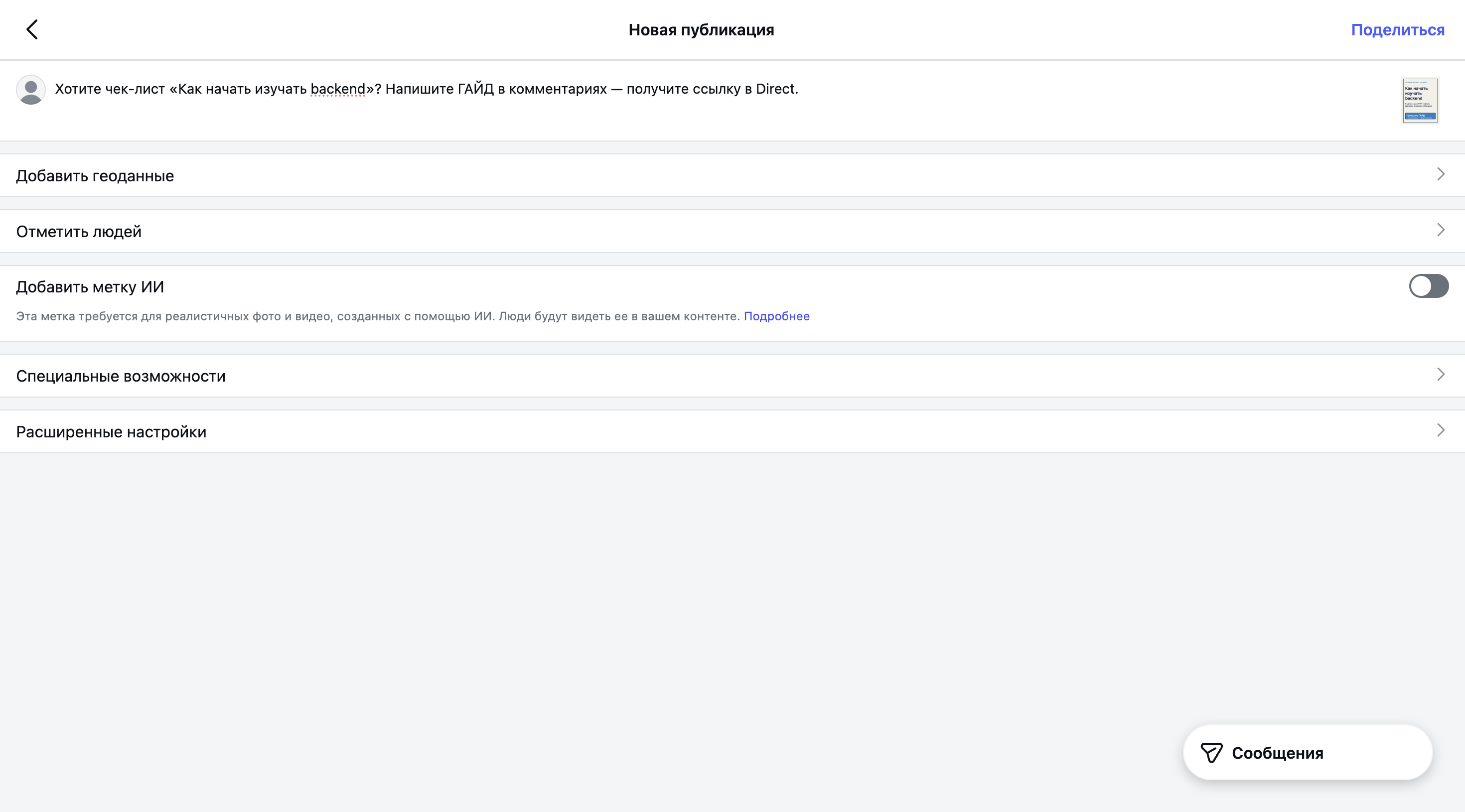1465x812 pixels.
Task: Open the Расширенные настройки row
Action: [732, 431]
